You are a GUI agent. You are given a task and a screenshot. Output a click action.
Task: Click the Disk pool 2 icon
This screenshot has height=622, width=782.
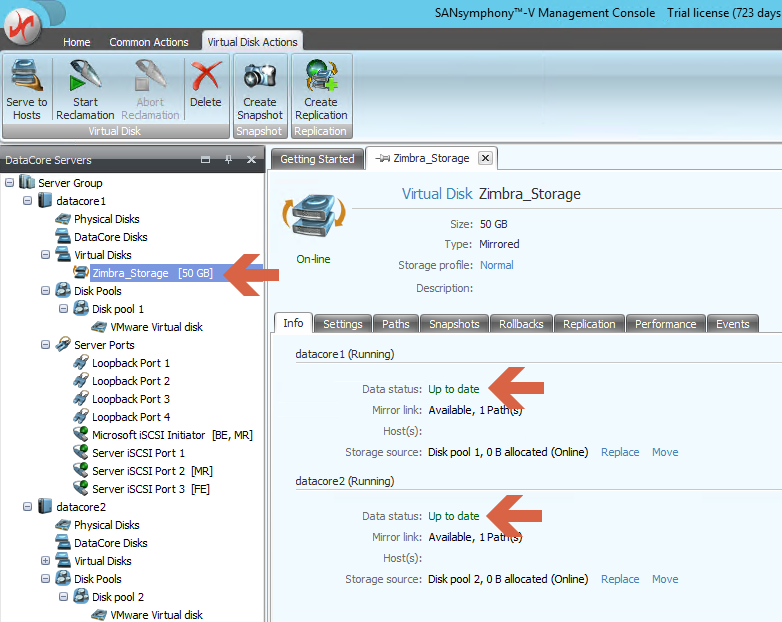[x=81, y=596]
